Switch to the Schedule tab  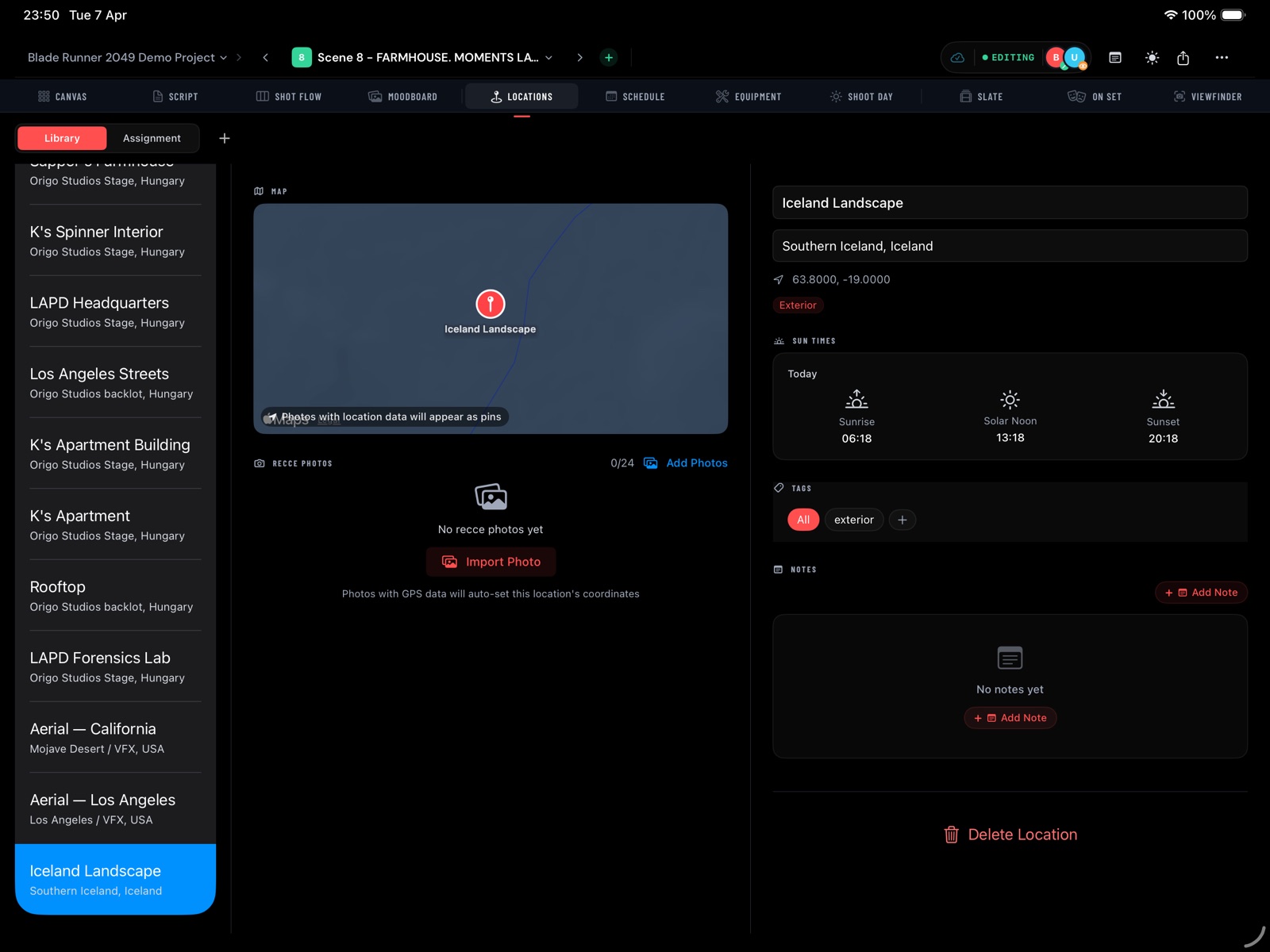click(x=635, y=97)
